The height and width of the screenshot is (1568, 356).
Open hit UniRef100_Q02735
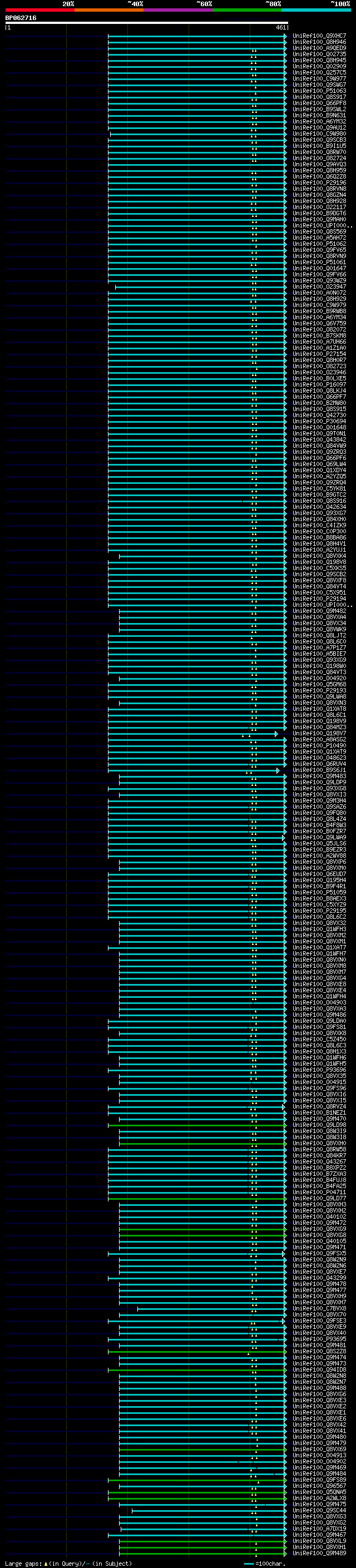(319, 54)
